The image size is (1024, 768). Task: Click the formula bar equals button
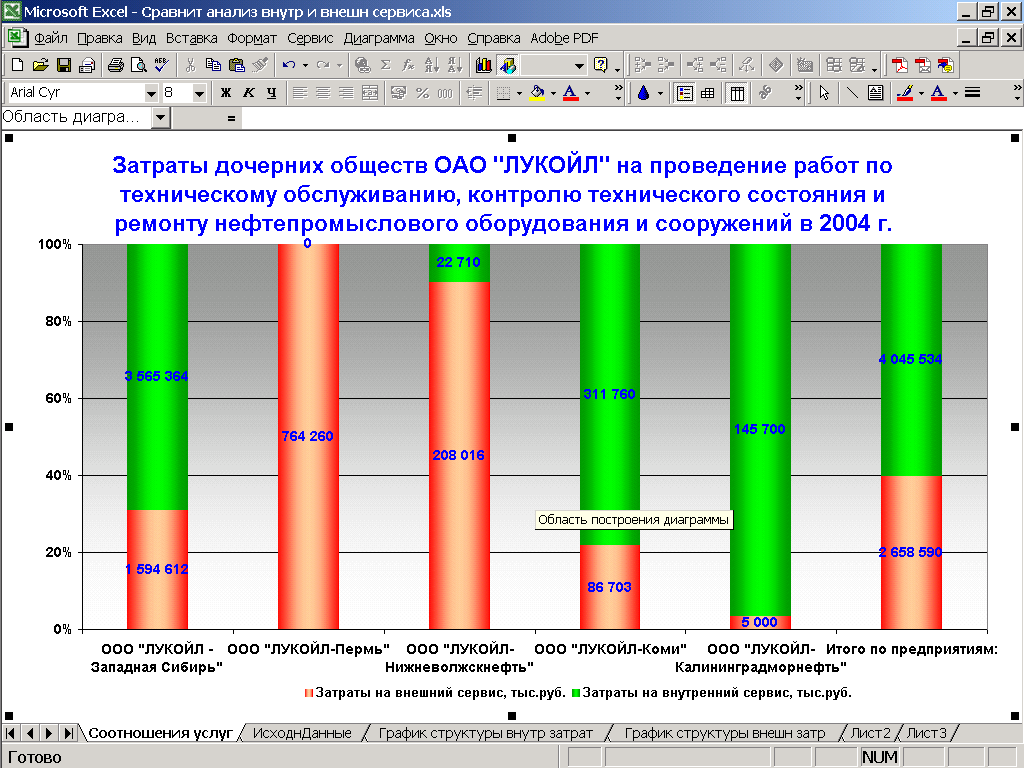coord(231,118)
